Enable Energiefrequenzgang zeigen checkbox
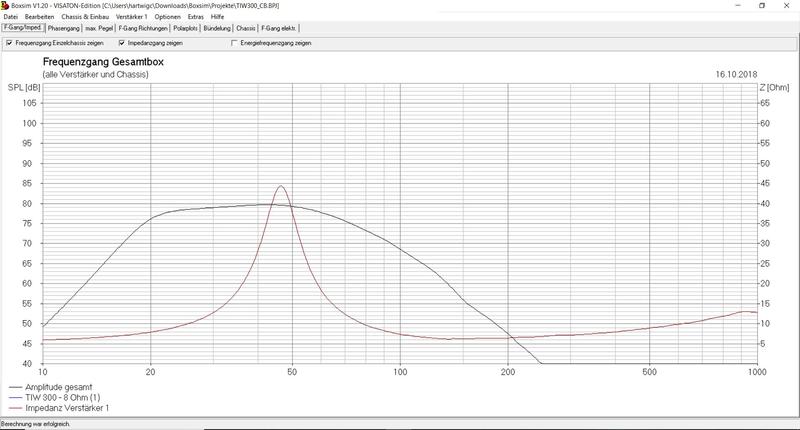 pos(235,44)
